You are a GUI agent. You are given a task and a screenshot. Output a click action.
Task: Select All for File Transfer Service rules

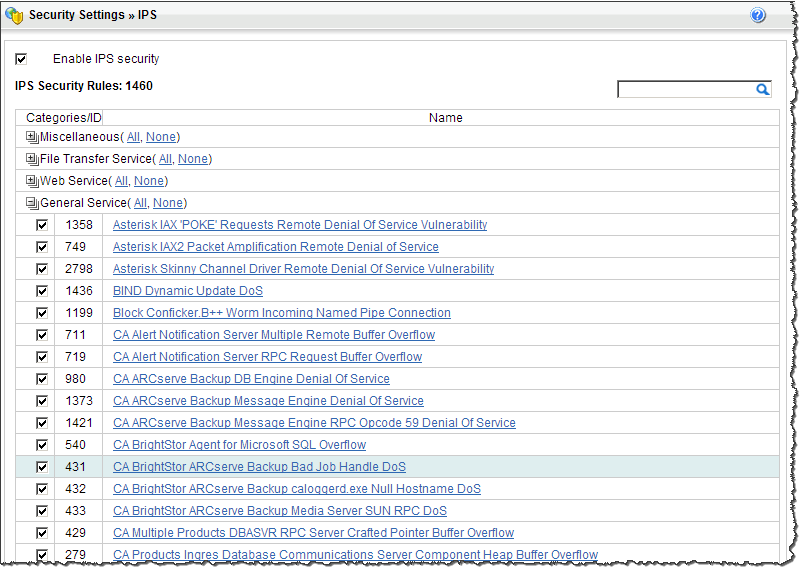[165, 159]
